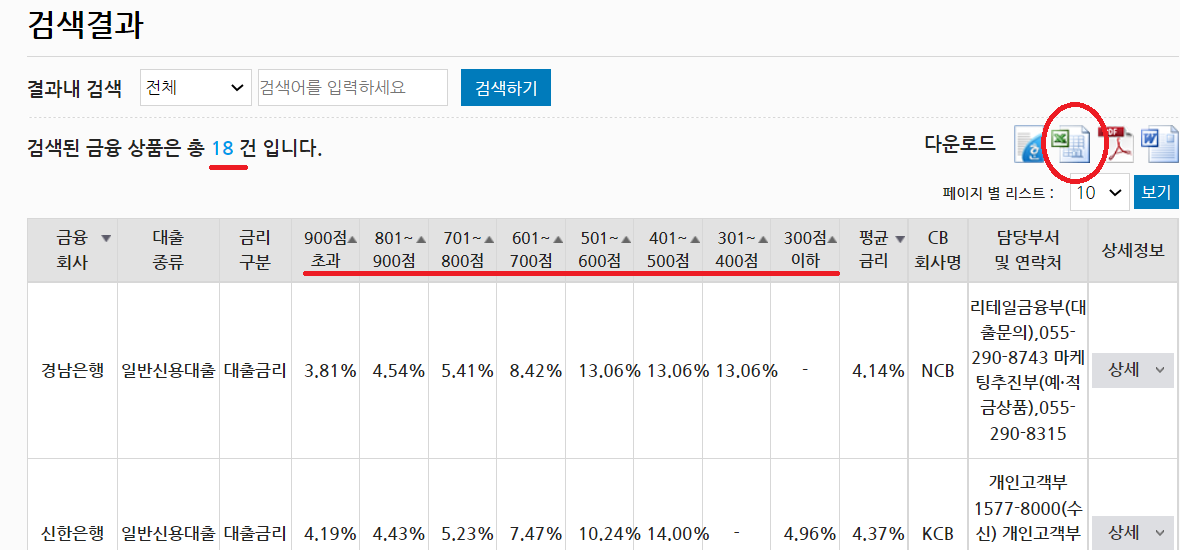This screenshot has height=550, width=1180.
Task: Click 14.00% rate in 신한은행 row
Action: (x=678, y=534)
